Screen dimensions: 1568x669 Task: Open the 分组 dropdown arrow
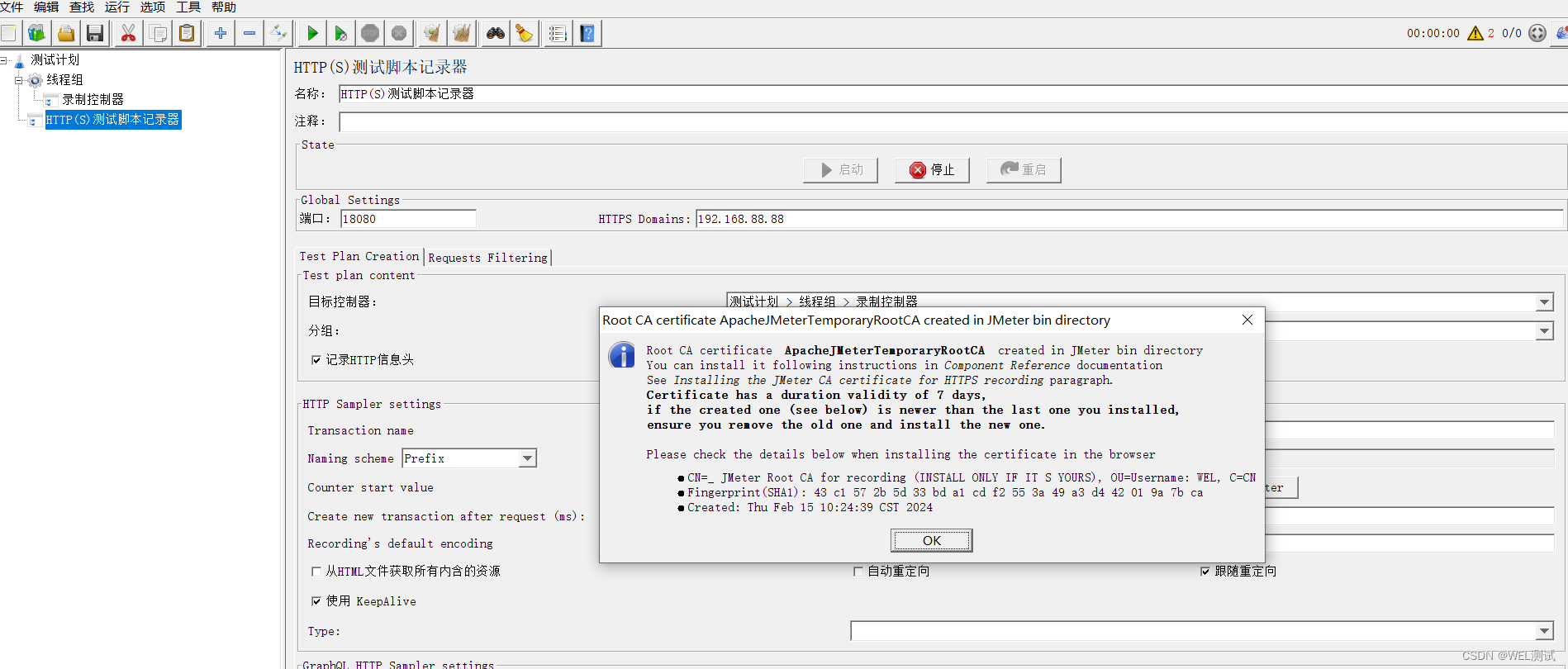coord(1544,331)
